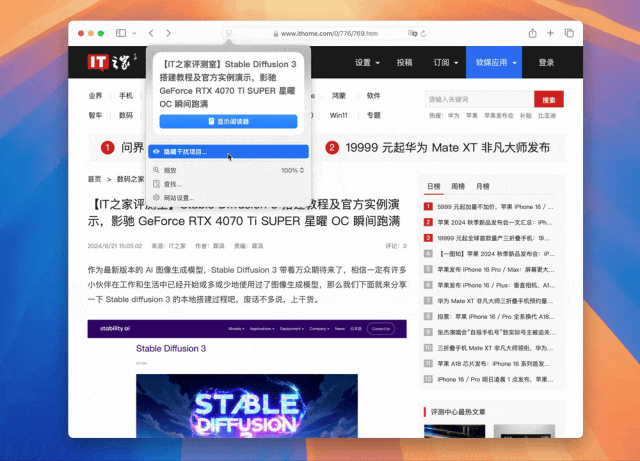Expand the 订阅 dropdown
Image resolution: width=640 pixels, height=461 pixels.
(x=446, y=62)
